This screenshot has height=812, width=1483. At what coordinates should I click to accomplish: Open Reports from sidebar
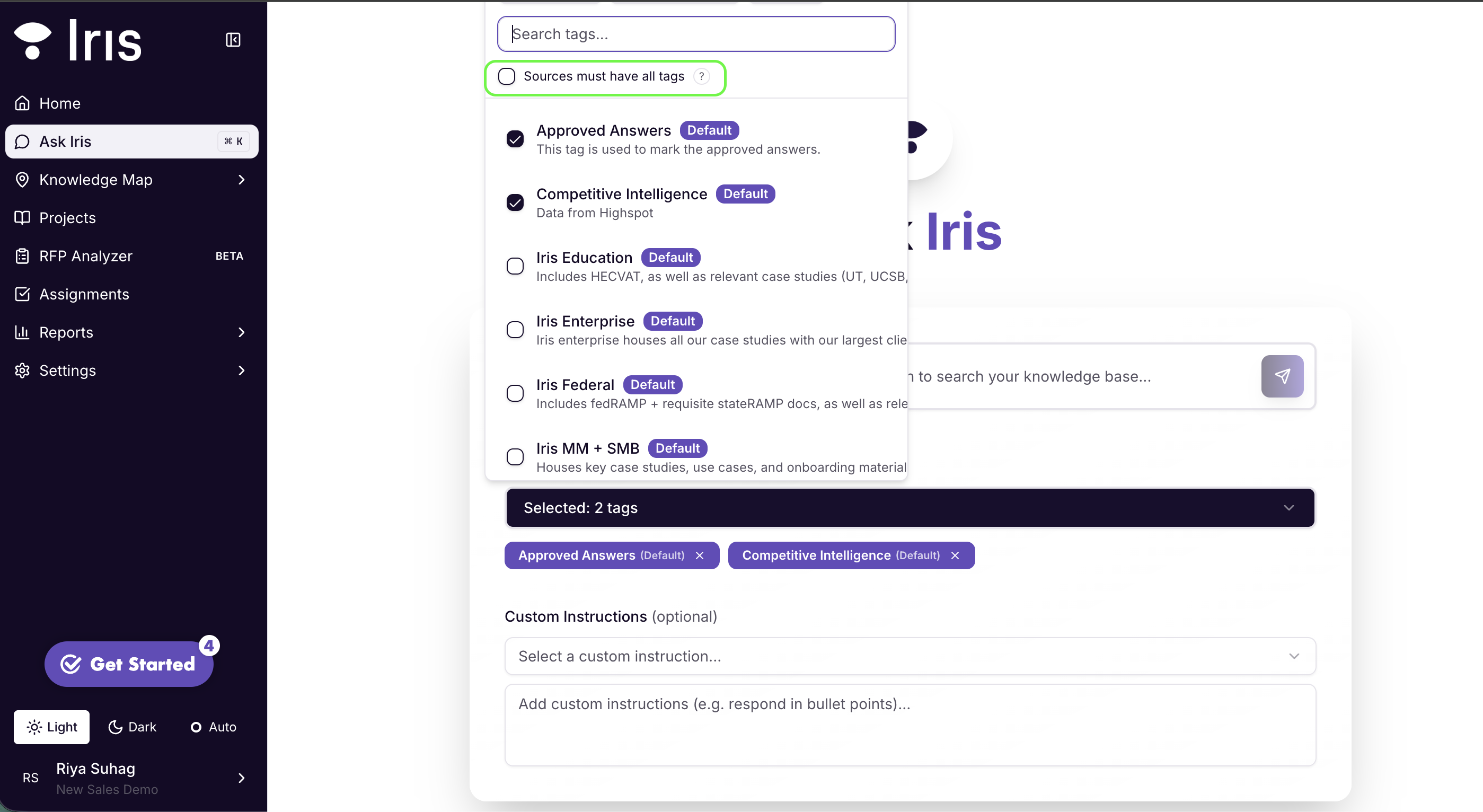click(132, 332)
